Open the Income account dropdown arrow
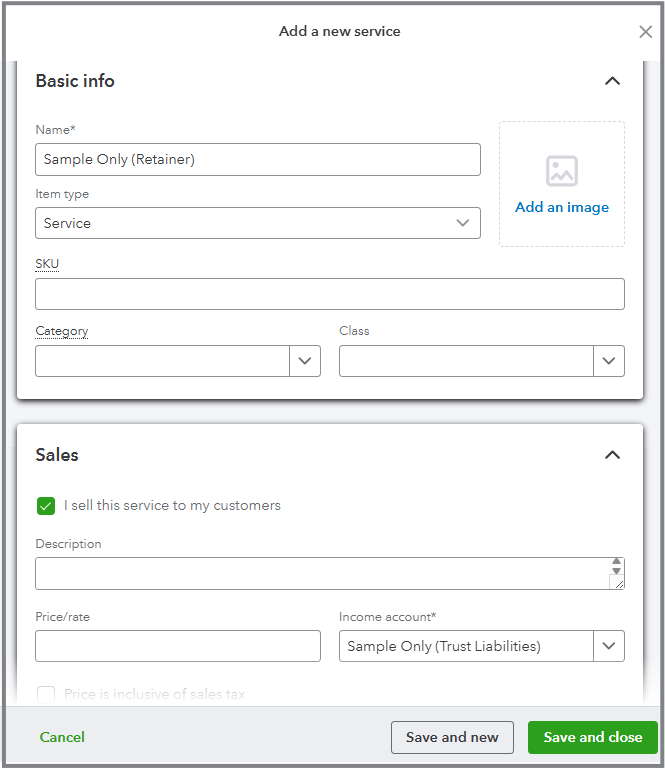The height and width of the screenshot is (768, 665). [x=609, y=646]
